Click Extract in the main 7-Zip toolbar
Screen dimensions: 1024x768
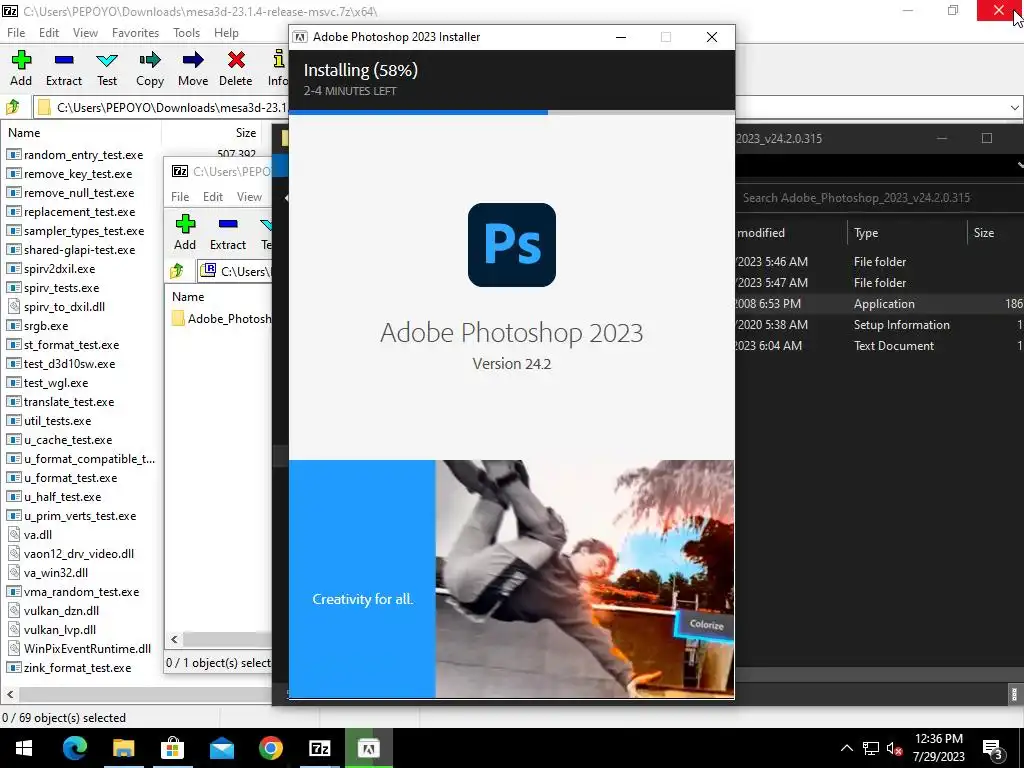64,69
